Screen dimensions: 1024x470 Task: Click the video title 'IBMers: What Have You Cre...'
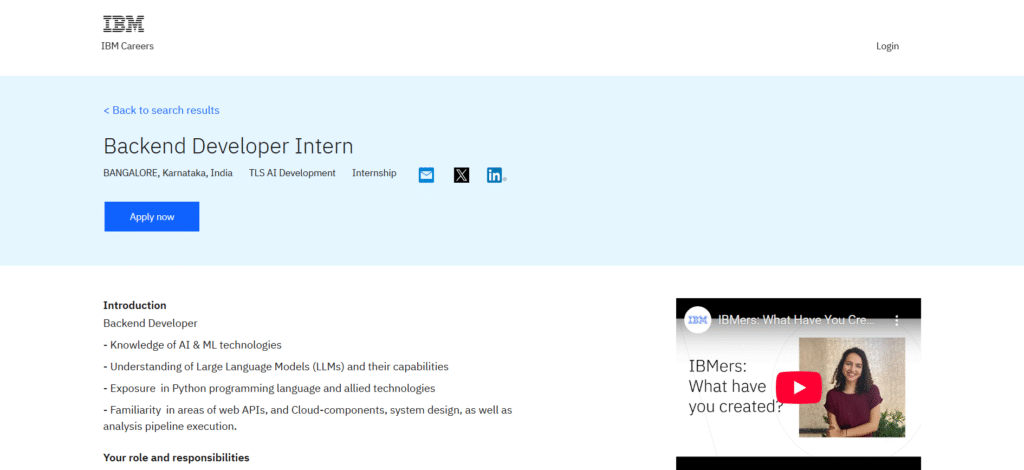point(796,321)
